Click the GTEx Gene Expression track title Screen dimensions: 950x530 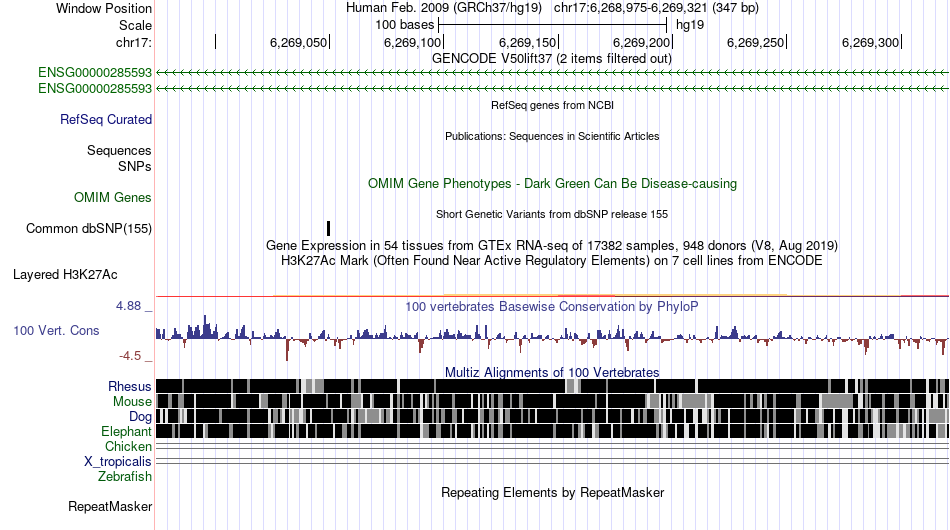(552, 245)
